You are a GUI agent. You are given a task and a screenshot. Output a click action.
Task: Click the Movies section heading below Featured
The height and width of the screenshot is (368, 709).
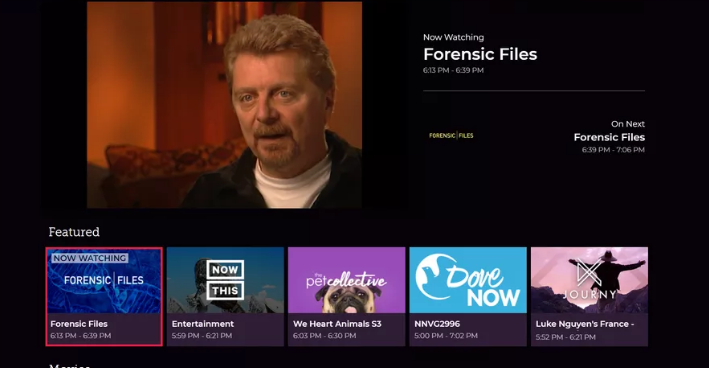click(x=70, y=365)
